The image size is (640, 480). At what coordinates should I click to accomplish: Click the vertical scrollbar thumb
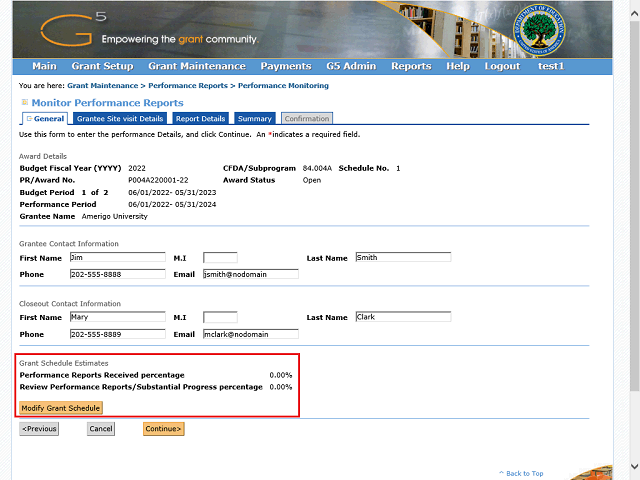point(634,206)
